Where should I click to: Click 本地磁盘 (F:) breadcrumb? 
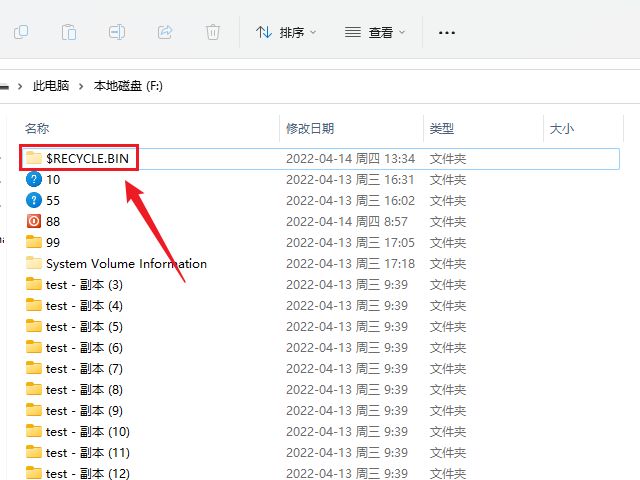coord(128,86)
